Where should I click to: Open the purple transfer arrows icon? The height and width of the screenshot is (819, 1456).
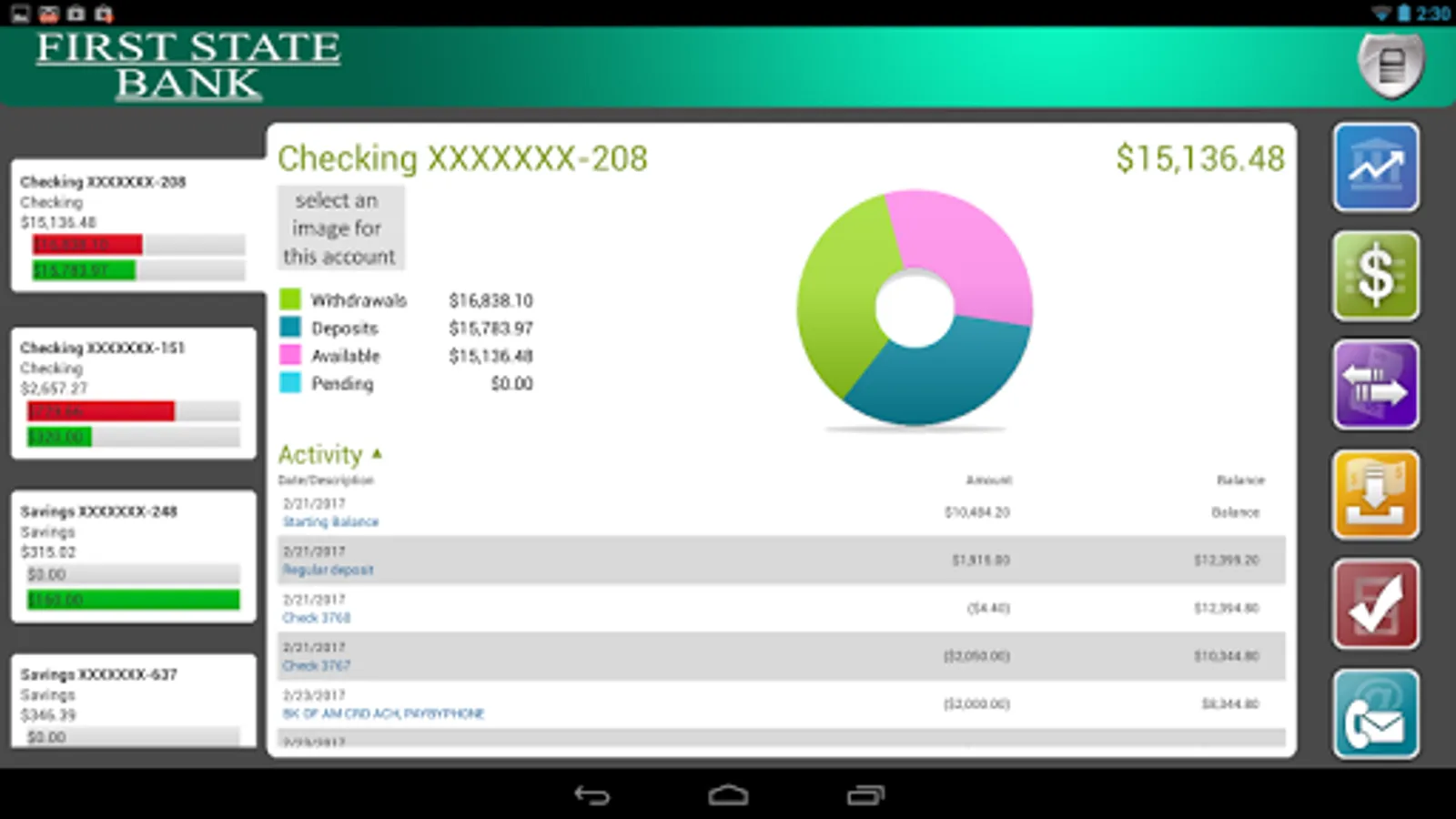point(1376,385)
